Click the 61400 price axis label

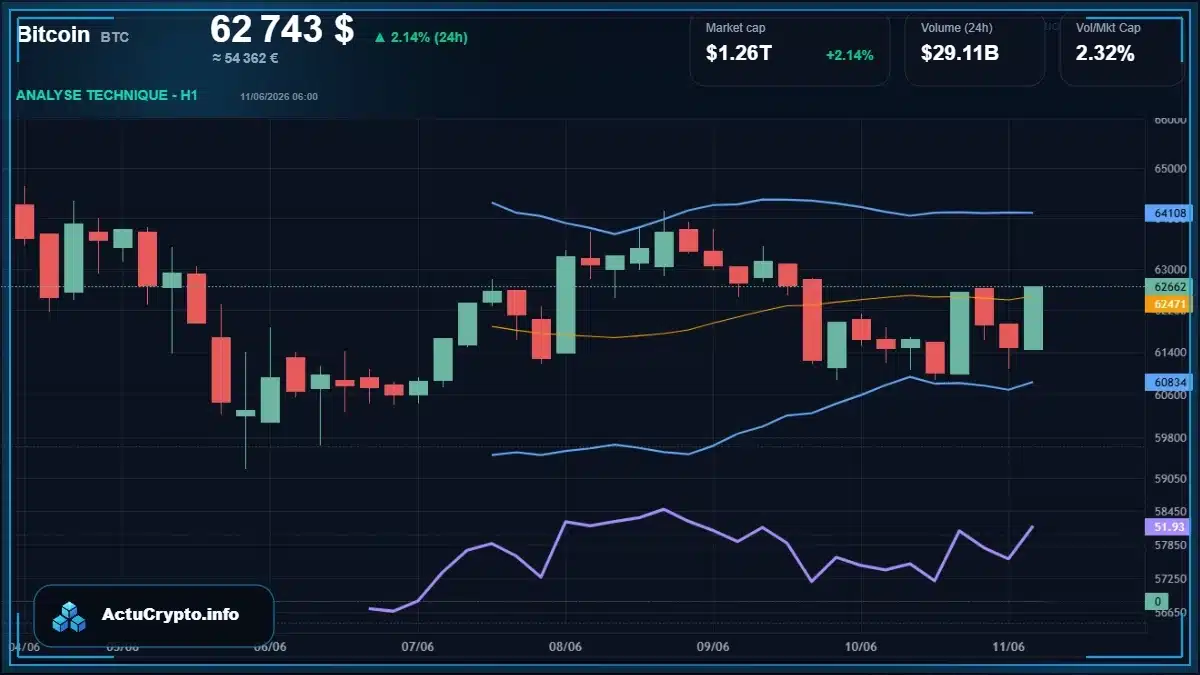click(x=1169, y=352)
